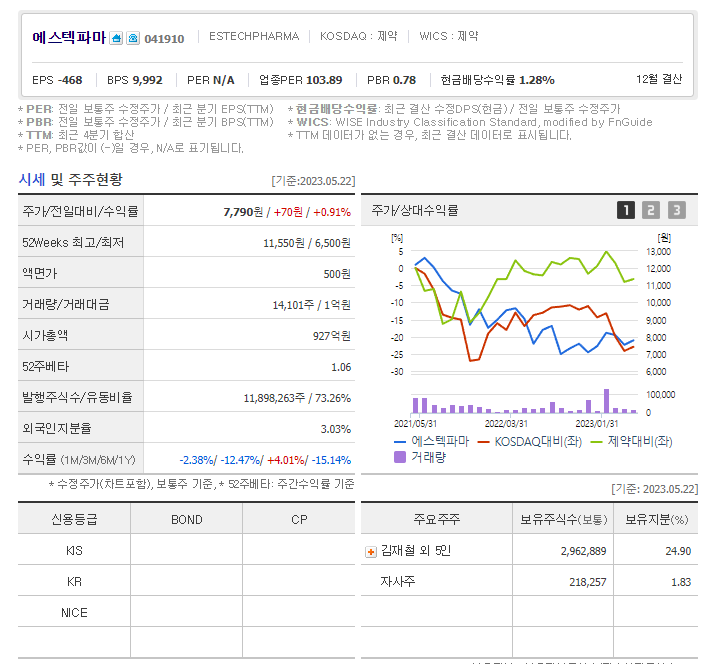Click the 주가/상대수익률 chart title

tap(415, 210)
